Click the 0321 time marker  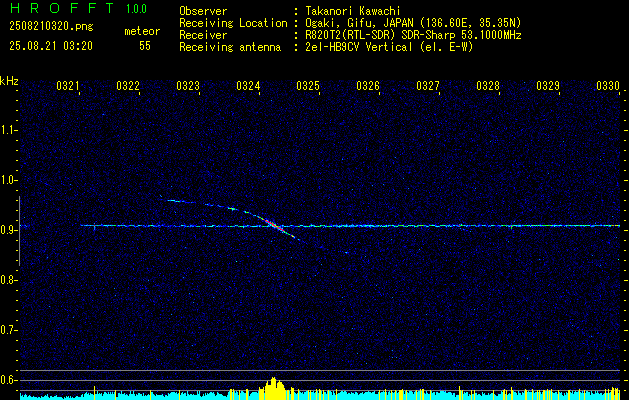tap(67, 85)
